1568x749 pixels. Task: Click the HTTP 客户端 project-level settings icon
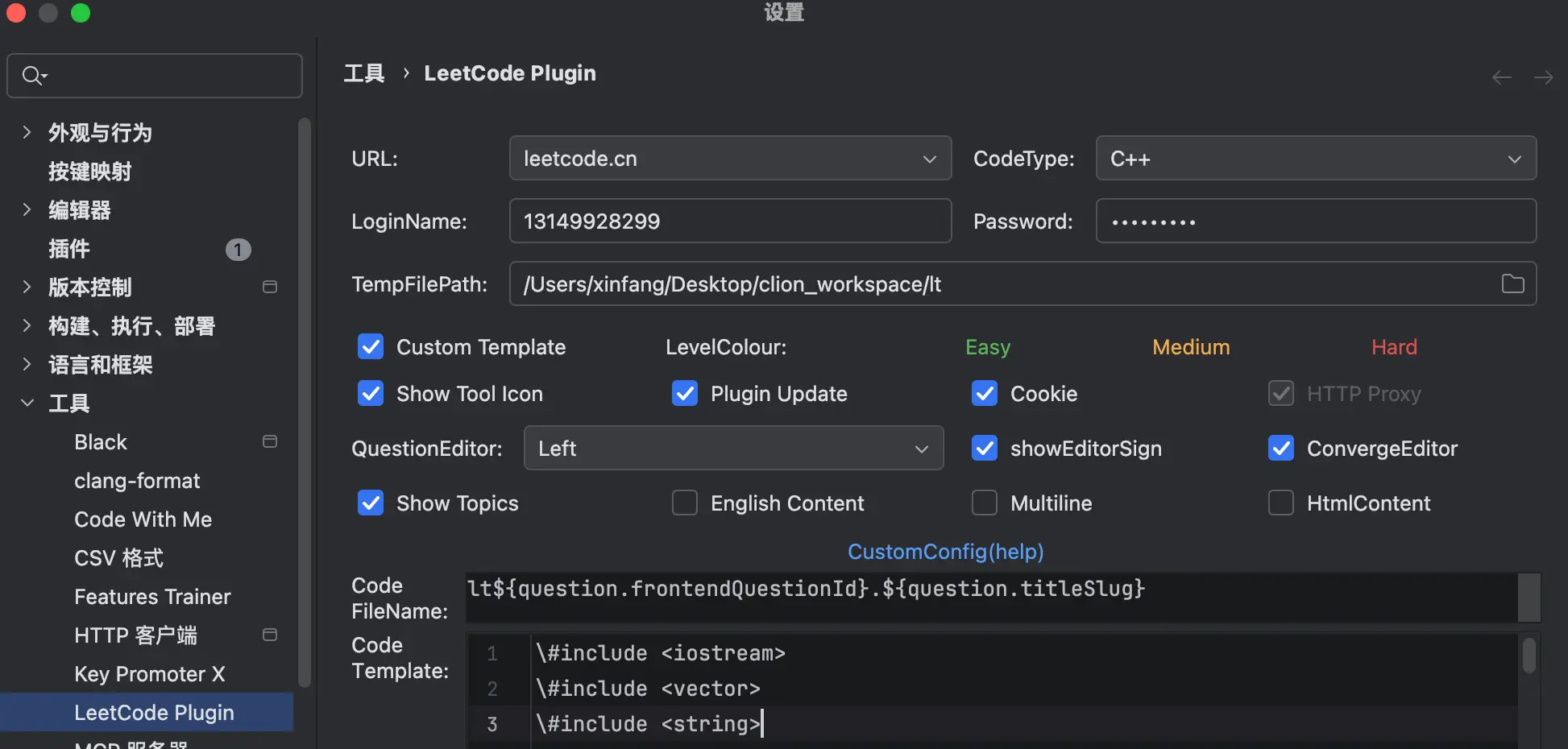pos(270,635)
